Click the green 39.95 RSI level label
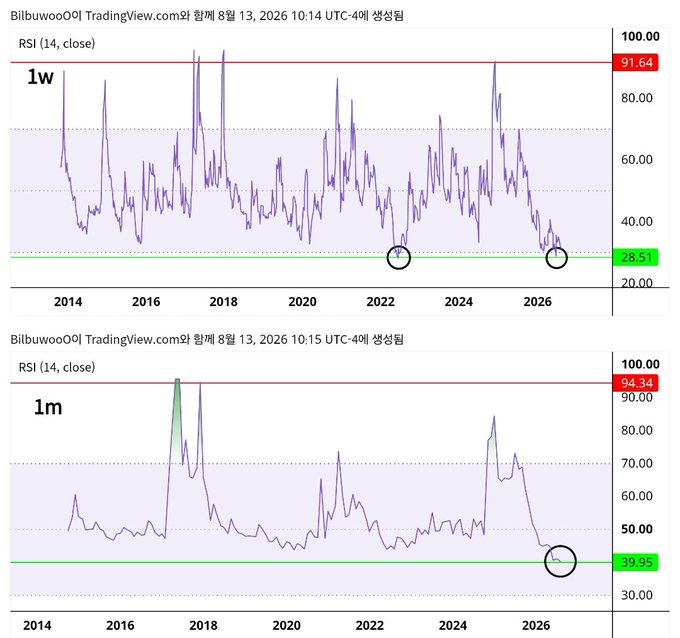 [635, 562]
